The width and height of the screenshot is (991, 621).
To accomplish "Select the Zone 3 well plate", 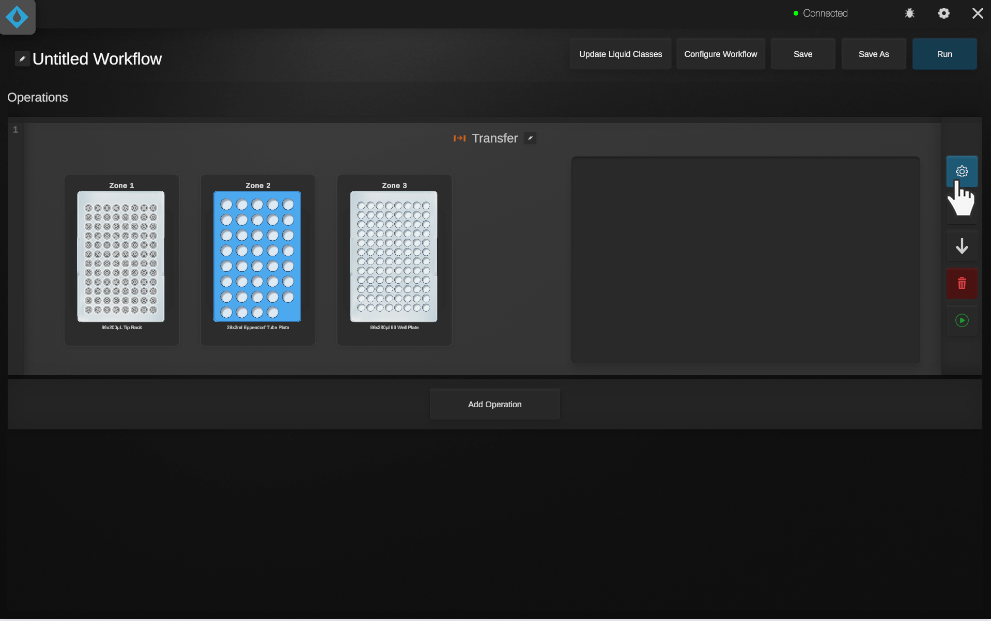I will (394, 256).
